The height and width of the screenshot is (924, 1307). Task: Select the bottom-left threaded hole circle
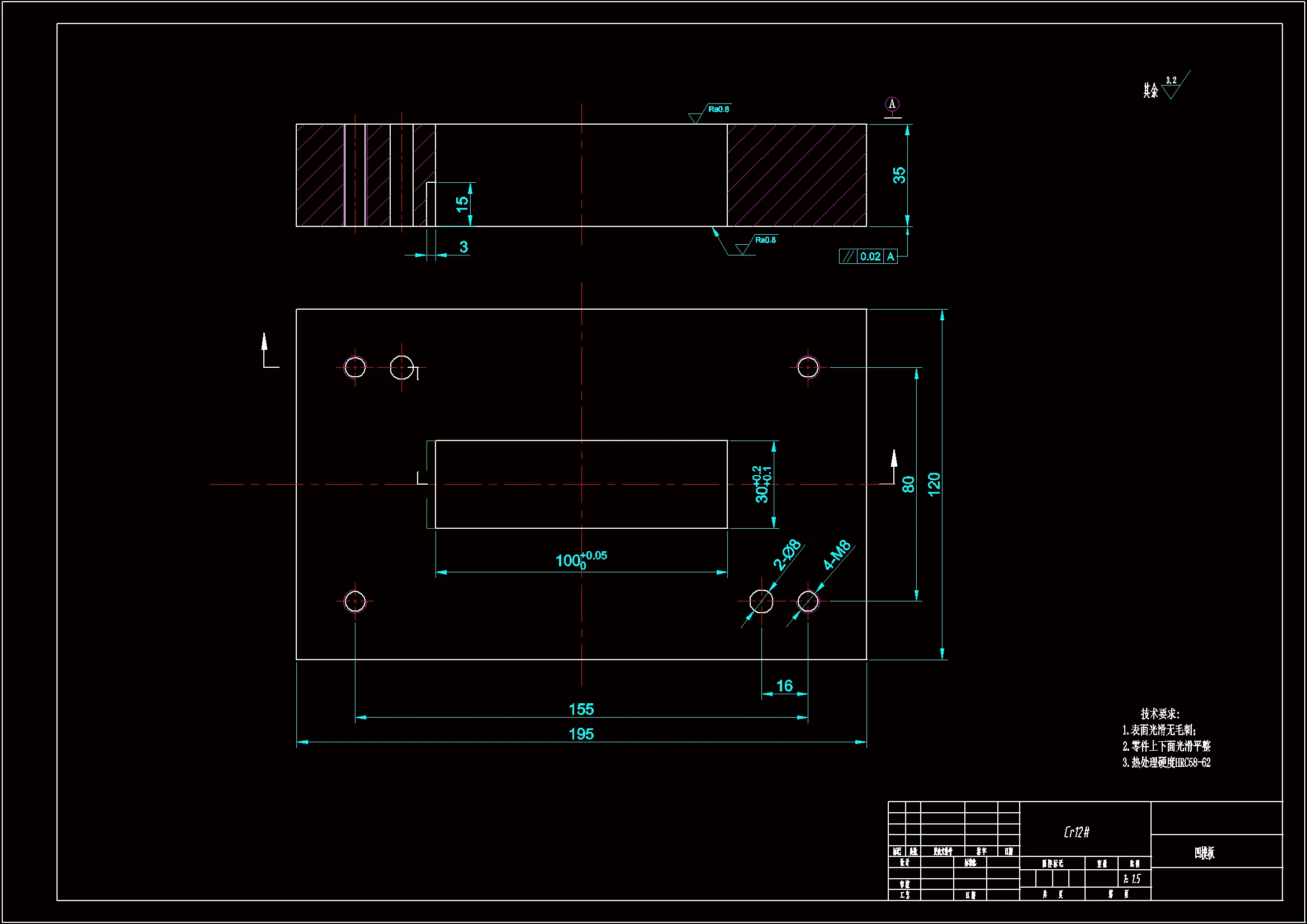coord(355,601)
